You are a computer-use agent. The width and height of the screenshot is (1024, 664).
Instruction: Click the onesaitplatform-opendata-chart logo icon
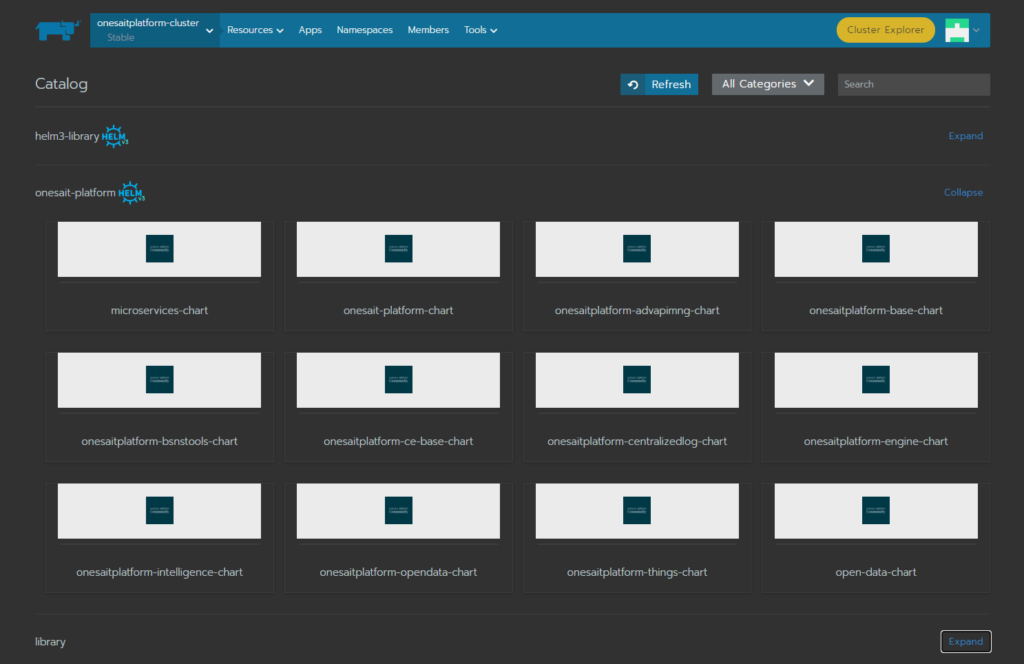(x=398, y=511)
